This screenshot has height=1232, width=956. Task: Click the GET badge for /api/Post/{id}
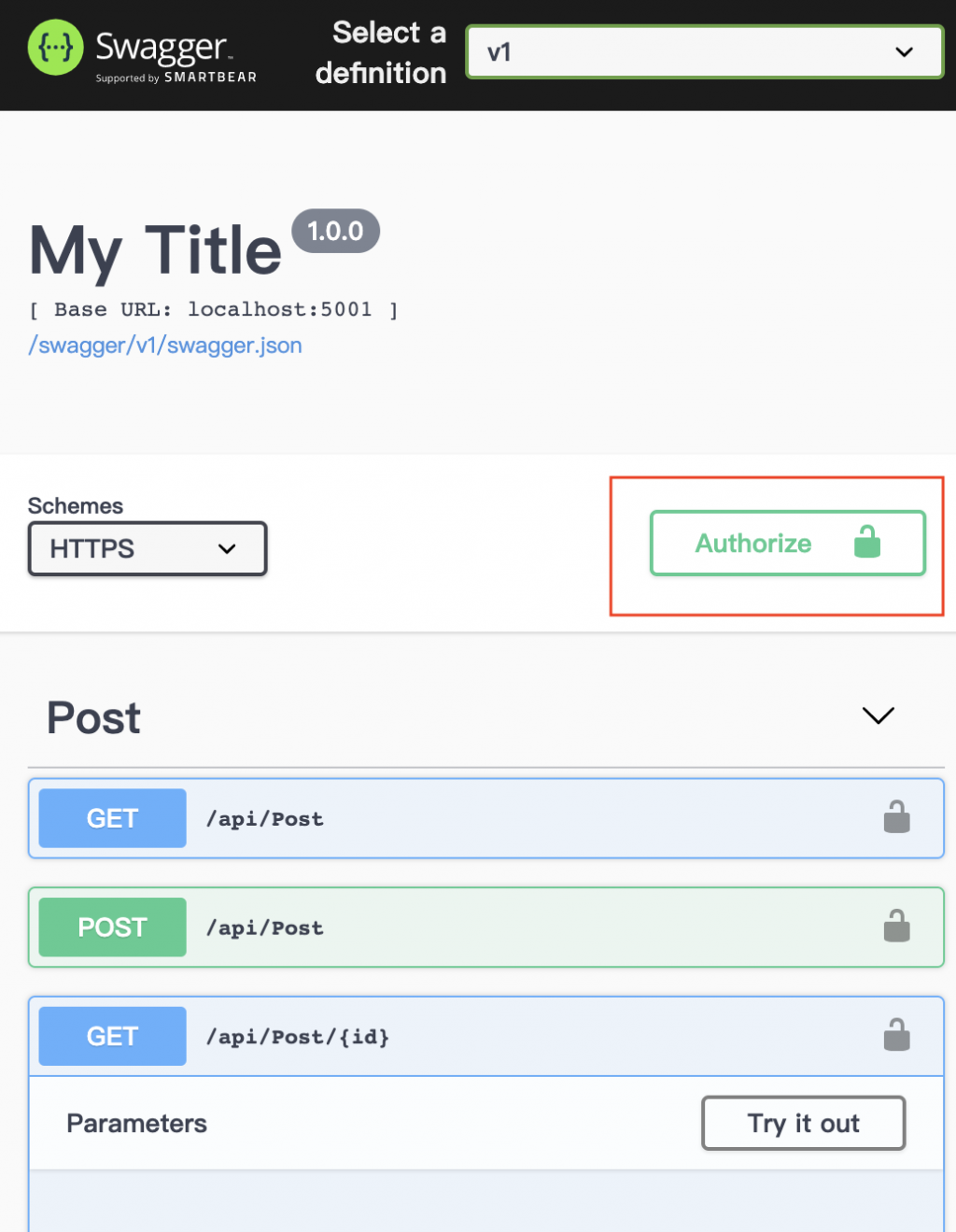(112, 1037)
